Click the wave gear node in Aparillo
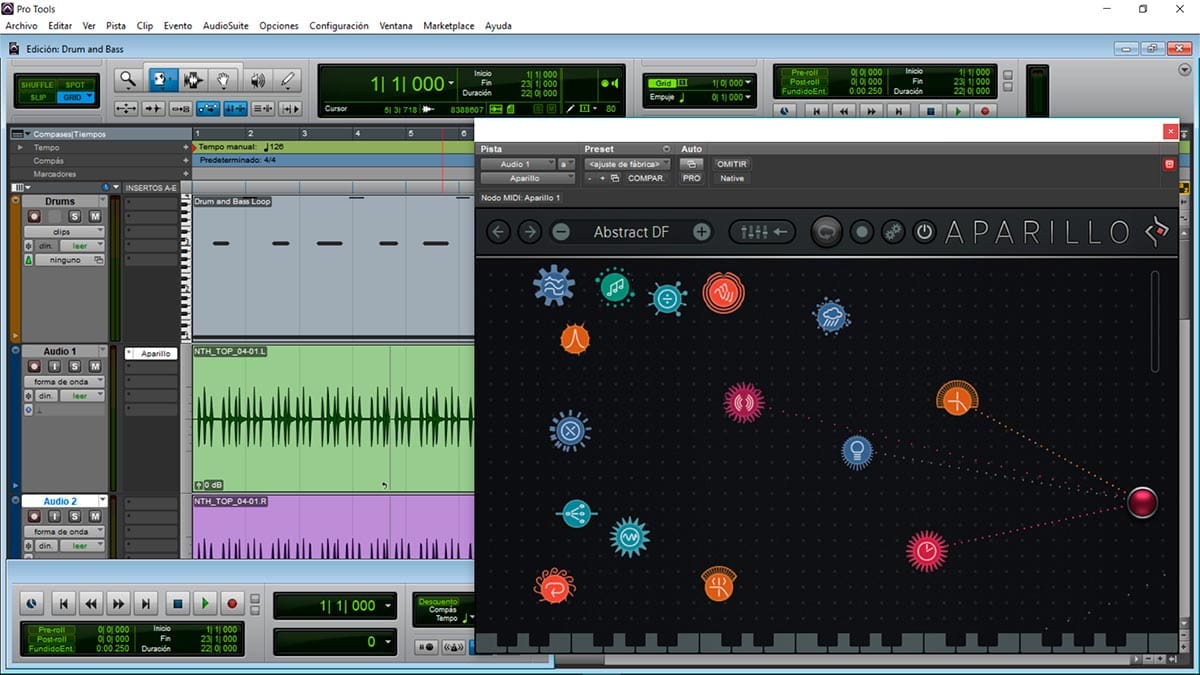 click(553, 285)
